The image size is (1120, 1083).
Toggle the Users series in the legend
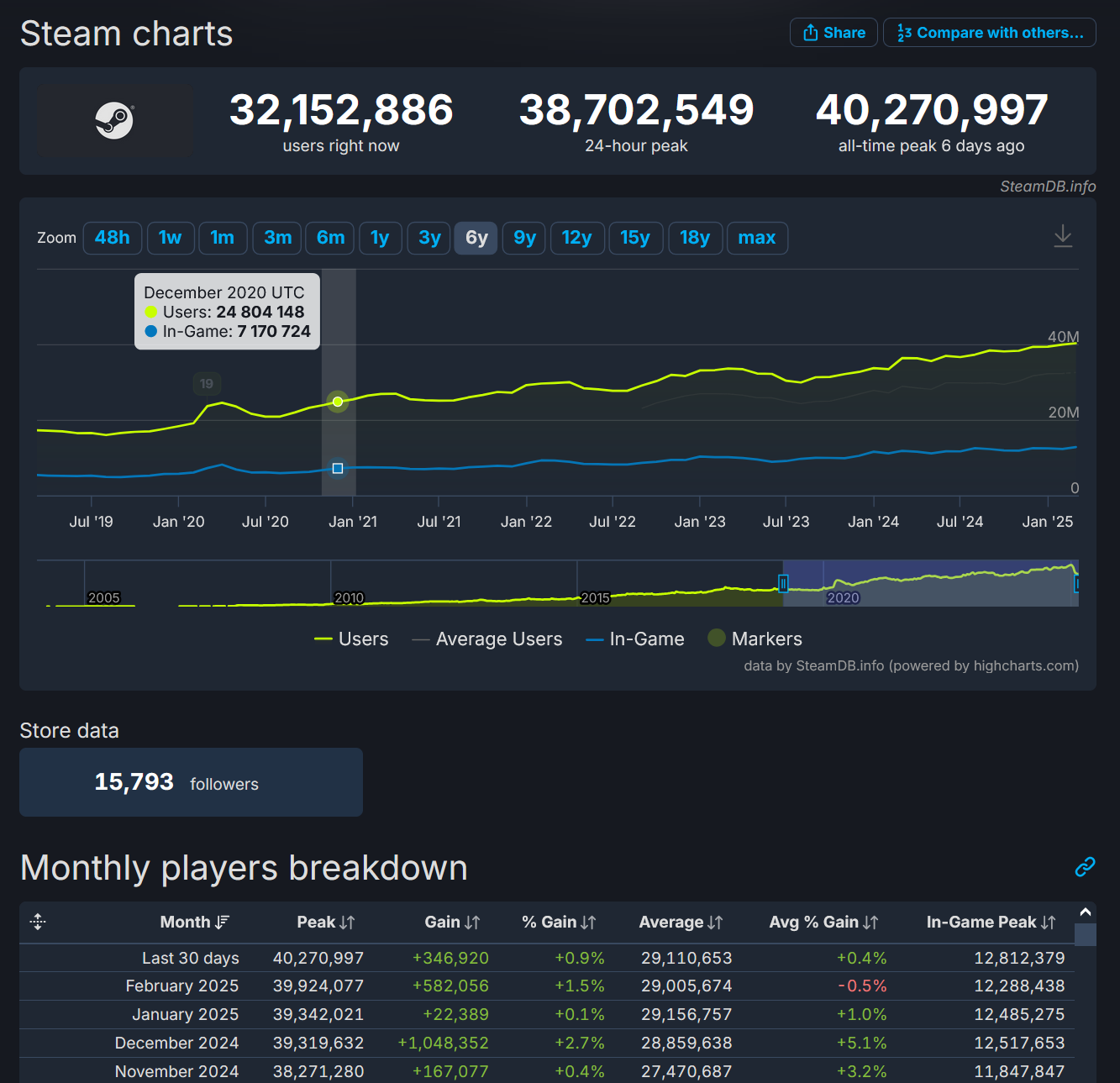[351, 639]
